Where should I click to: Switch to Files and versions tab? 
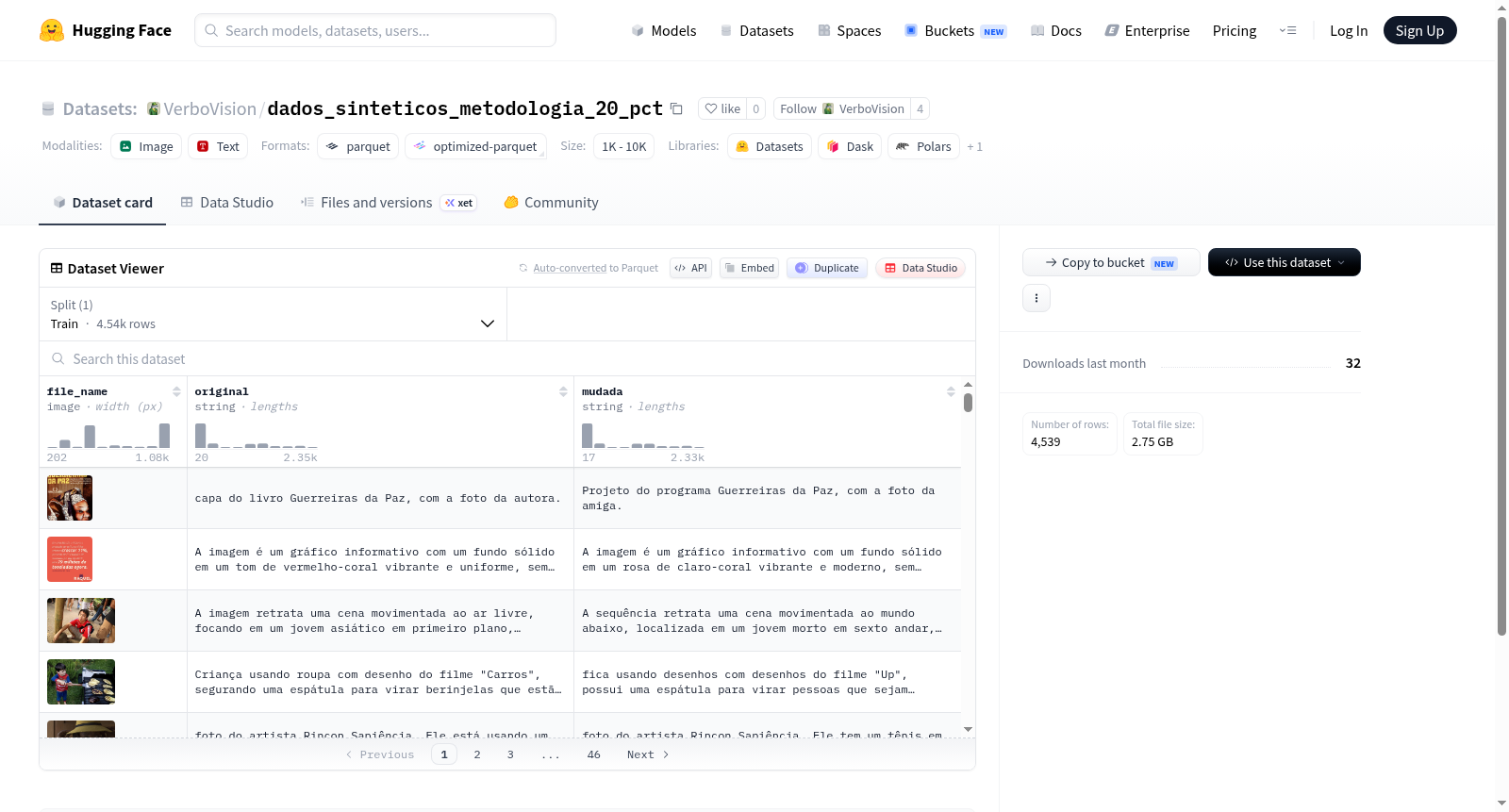tap(389, 203)
